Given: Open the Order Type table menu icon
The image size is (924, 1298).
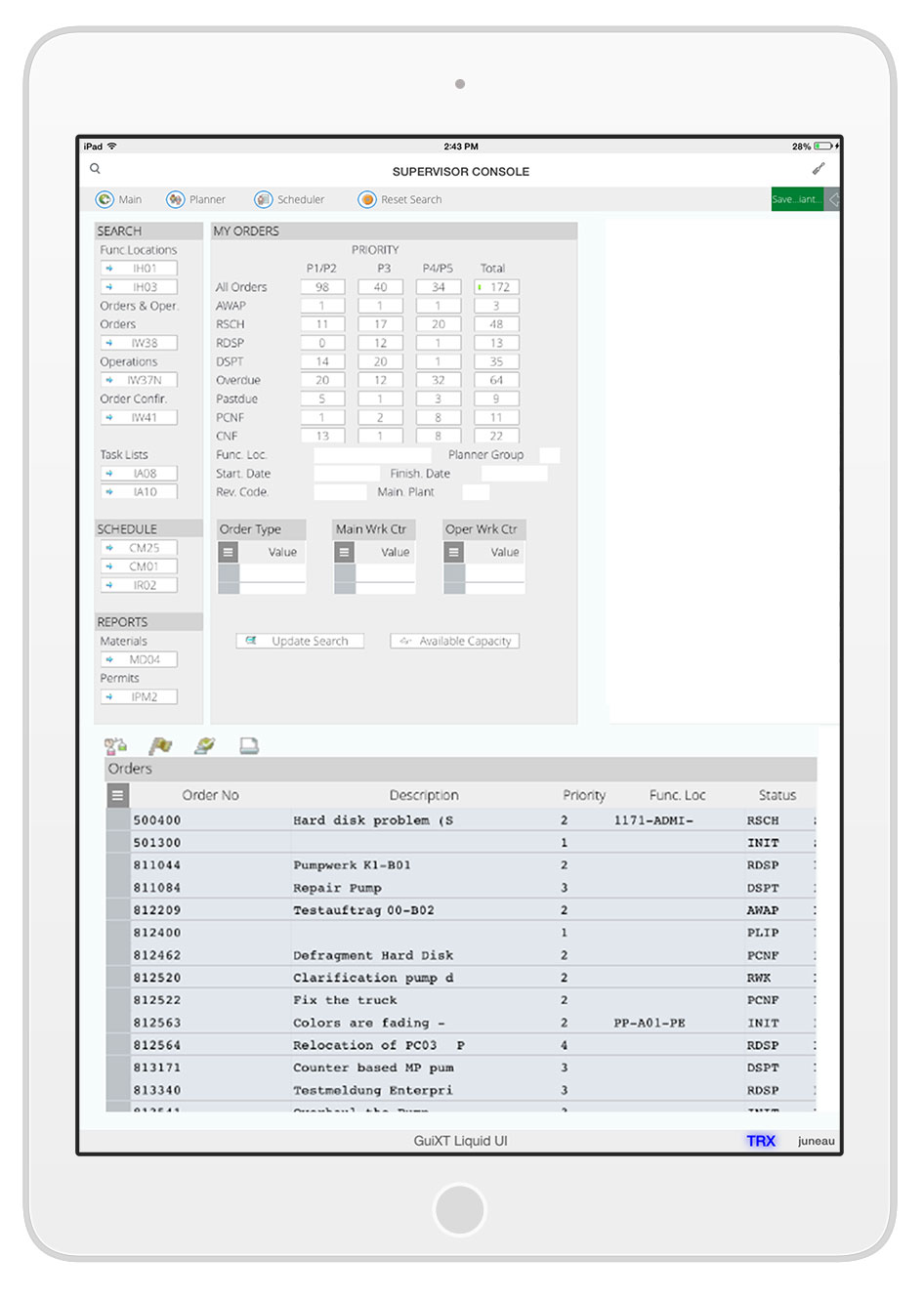Looking at the screenshot, I should tap(228, 552).
